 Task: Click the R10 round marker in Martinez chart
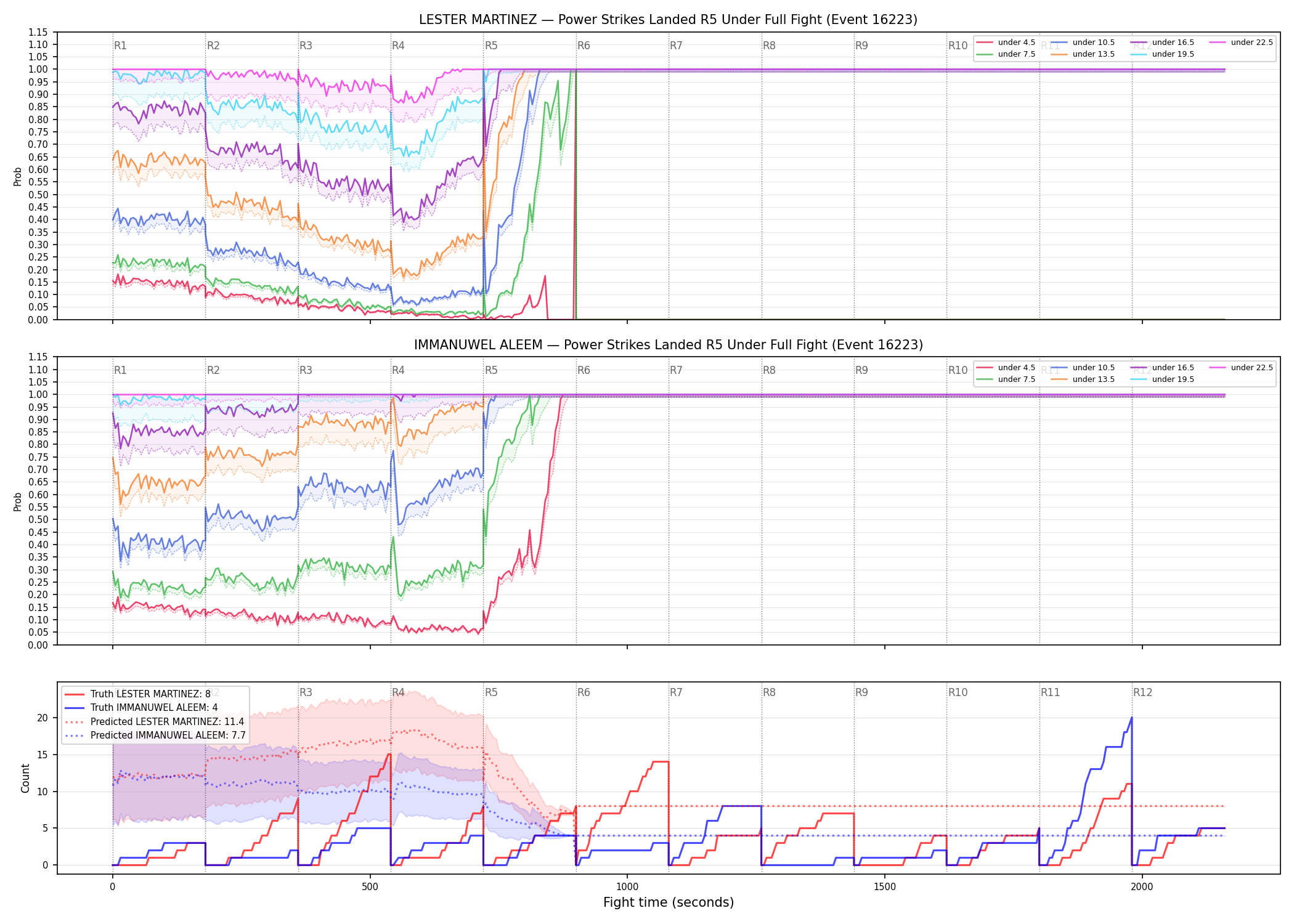[958, 46]
